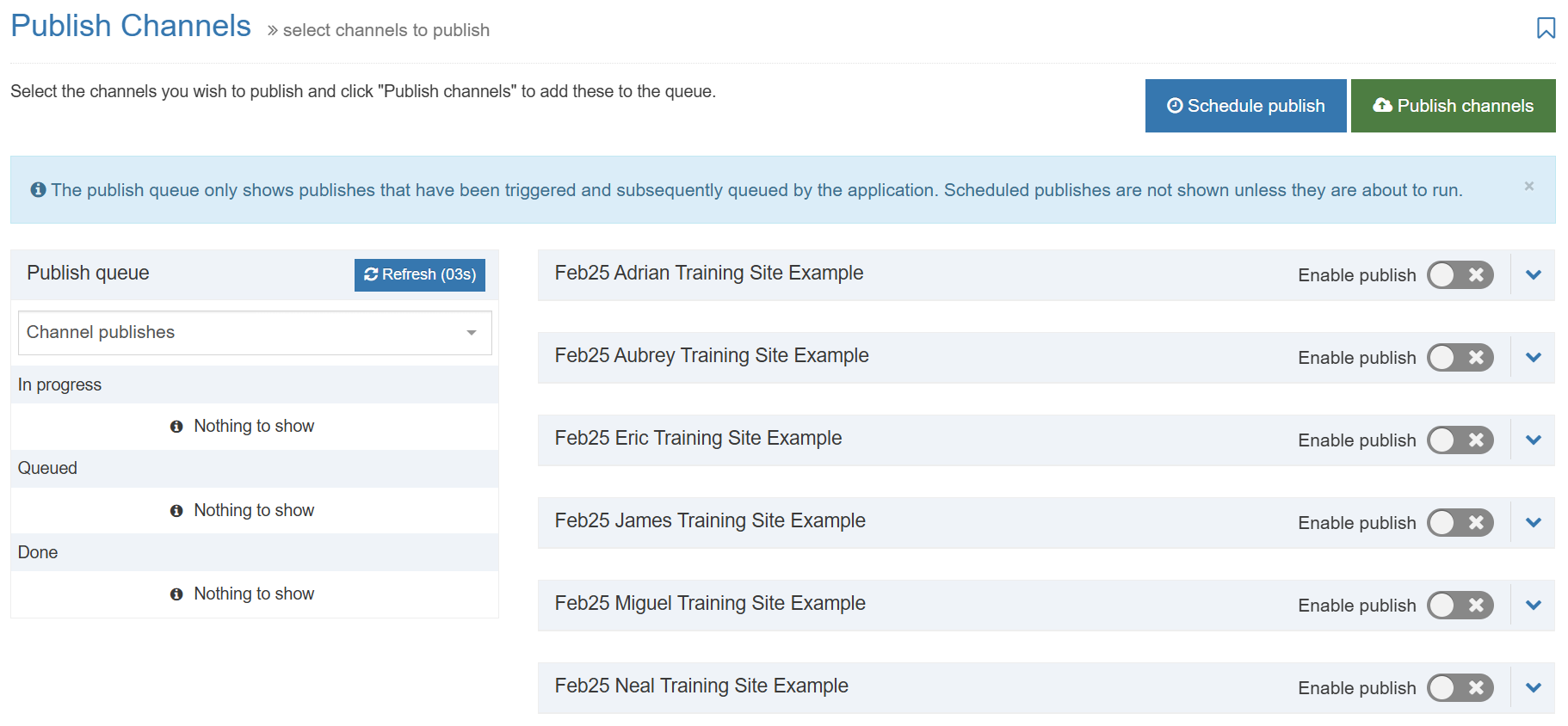Click info icon under the Done section
Image resolution: width=1568 pixels, height=726 pixels.
click(x=176, y=594)
